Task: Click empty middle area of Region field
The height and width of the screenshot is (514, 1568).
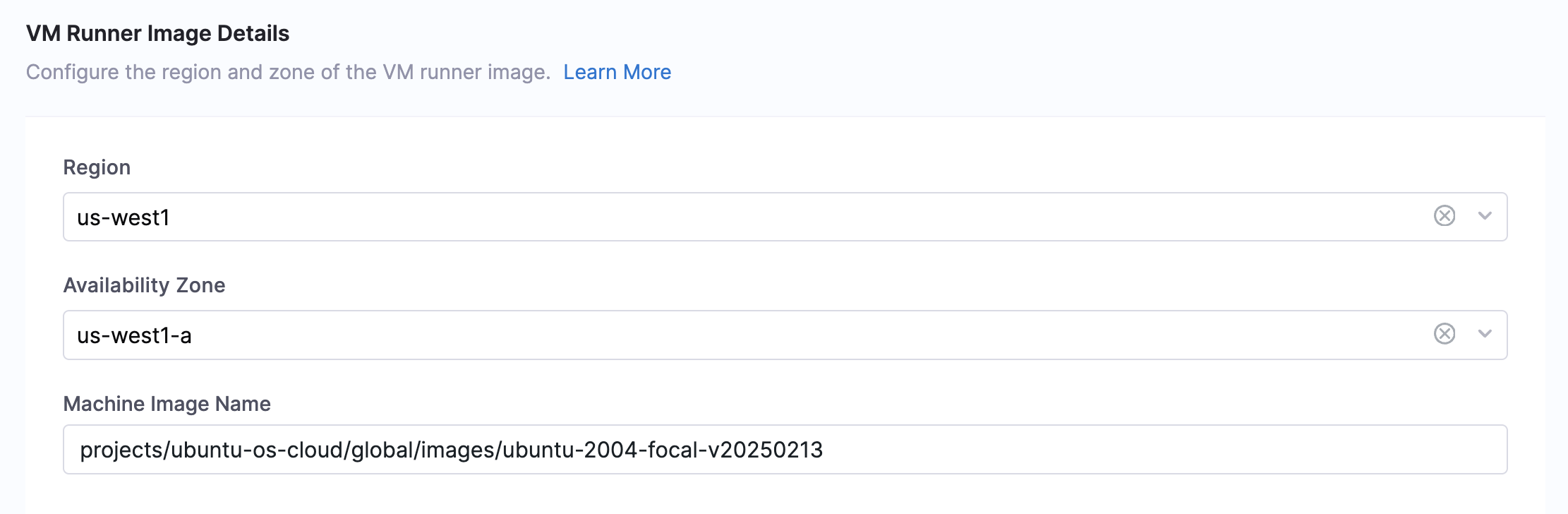Action: (776, 217)
